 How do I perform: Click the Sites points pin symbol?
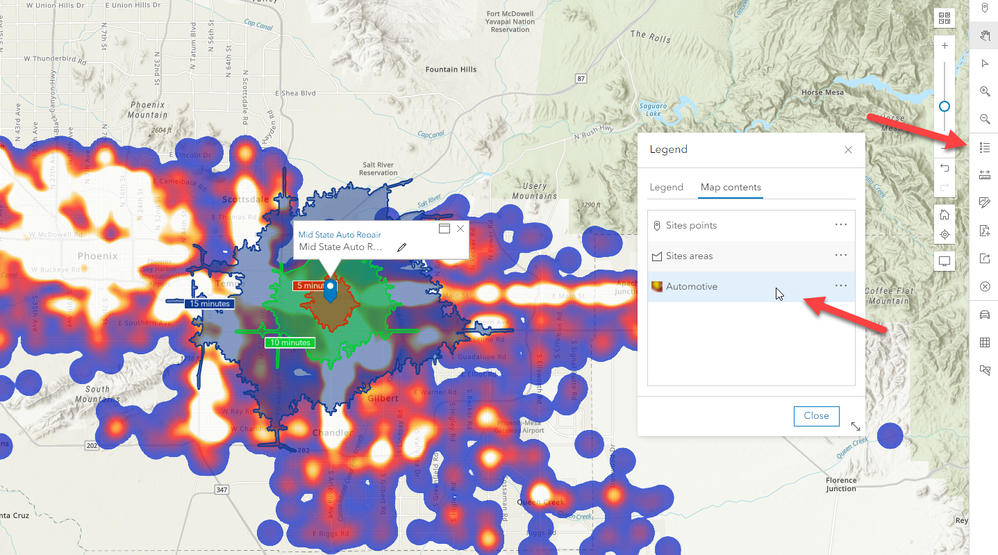pyautogui.click(x=657, y=226)
